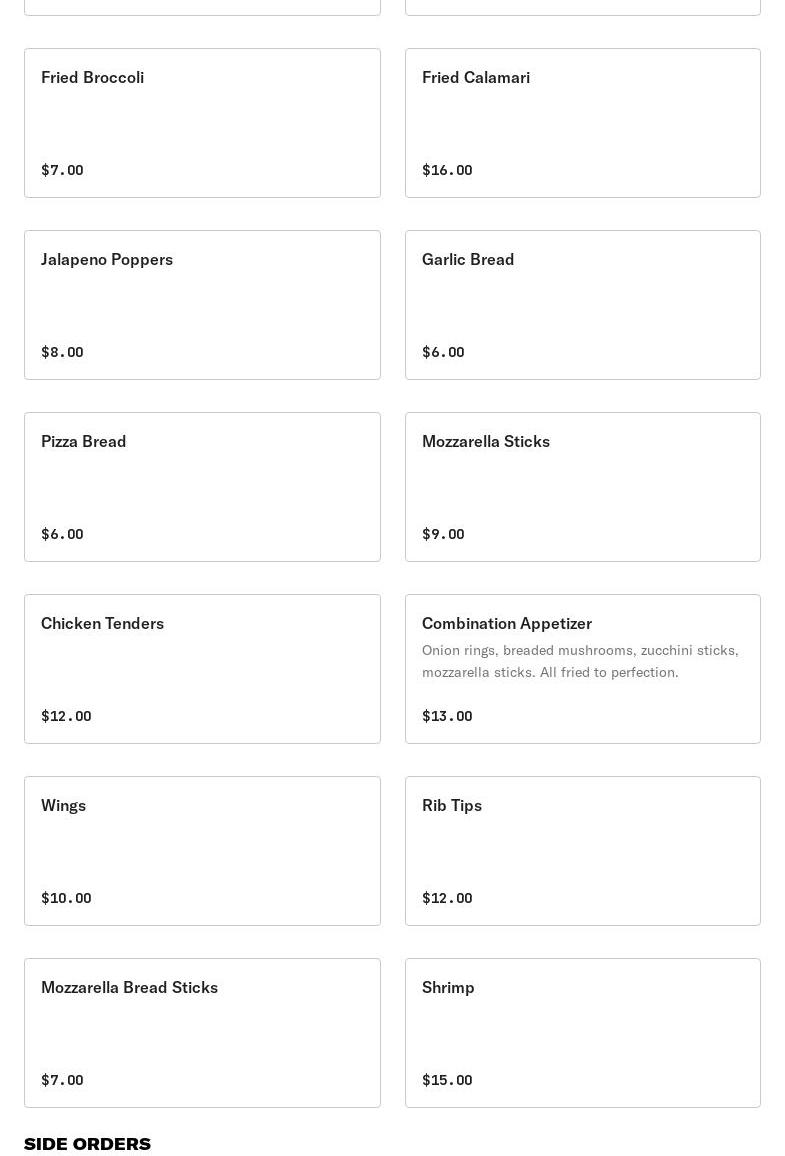
Task: Click the $15.00 Shrimp price
Action: 447,1080
